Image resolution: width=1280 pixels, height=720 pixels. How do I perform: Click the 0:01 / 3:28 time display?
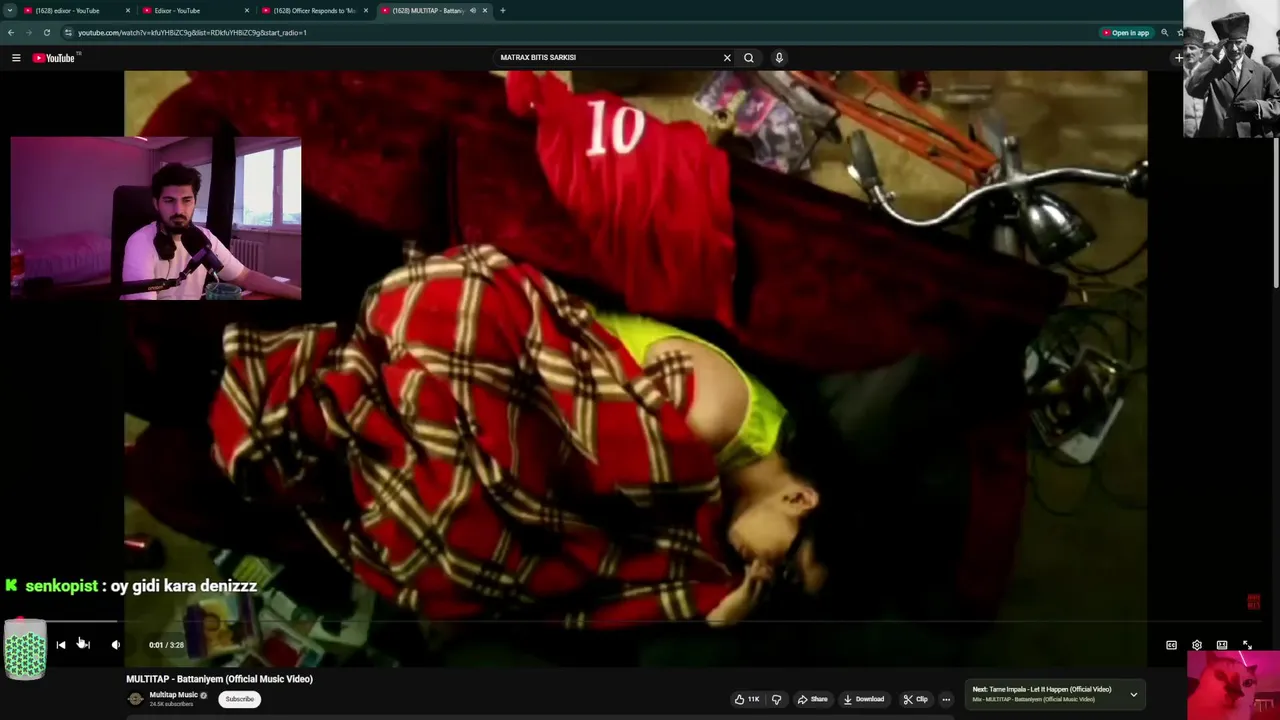click(x=166, y=645)
